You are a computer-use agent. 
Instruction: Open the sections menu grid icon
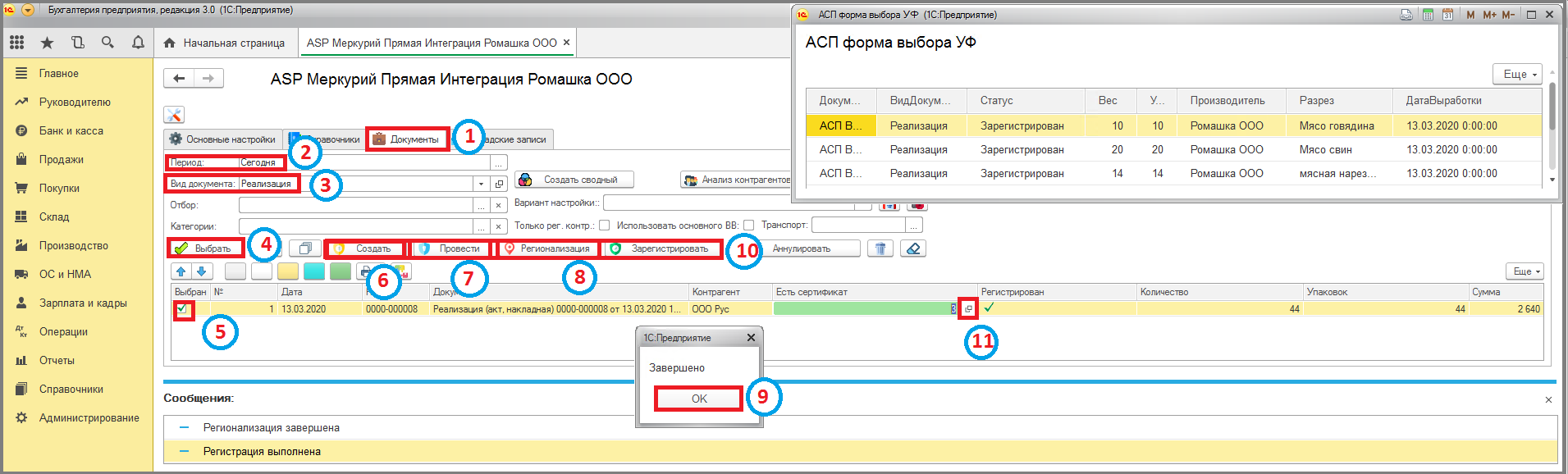point(16,43)
